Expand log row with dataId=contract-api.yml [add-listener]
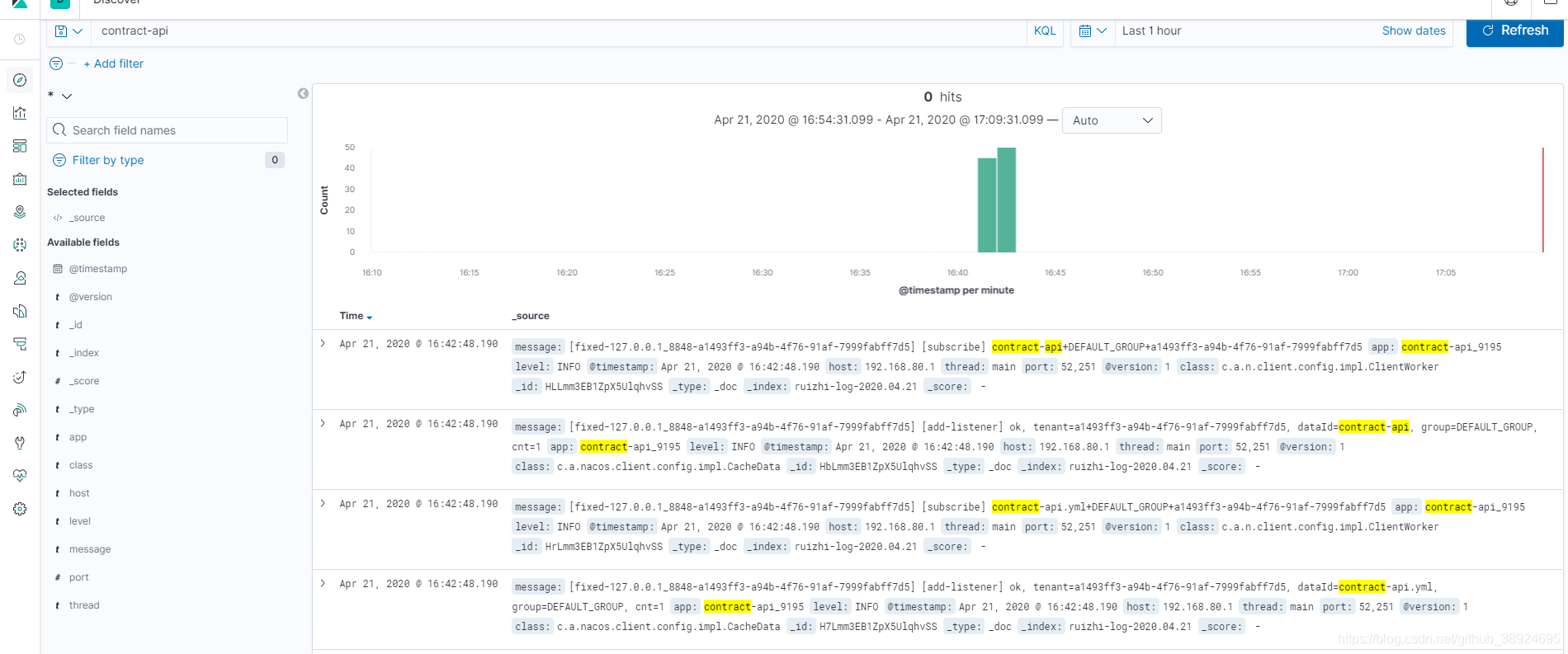Image resolution: width=1568 pixels, height=654 pixels. coord(323,584)
